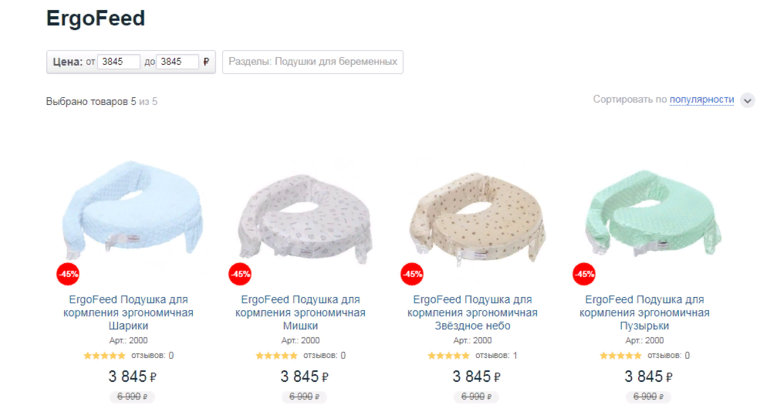
Task: Click the -45% badge on Мишки pillow
Action: (240, 274)
